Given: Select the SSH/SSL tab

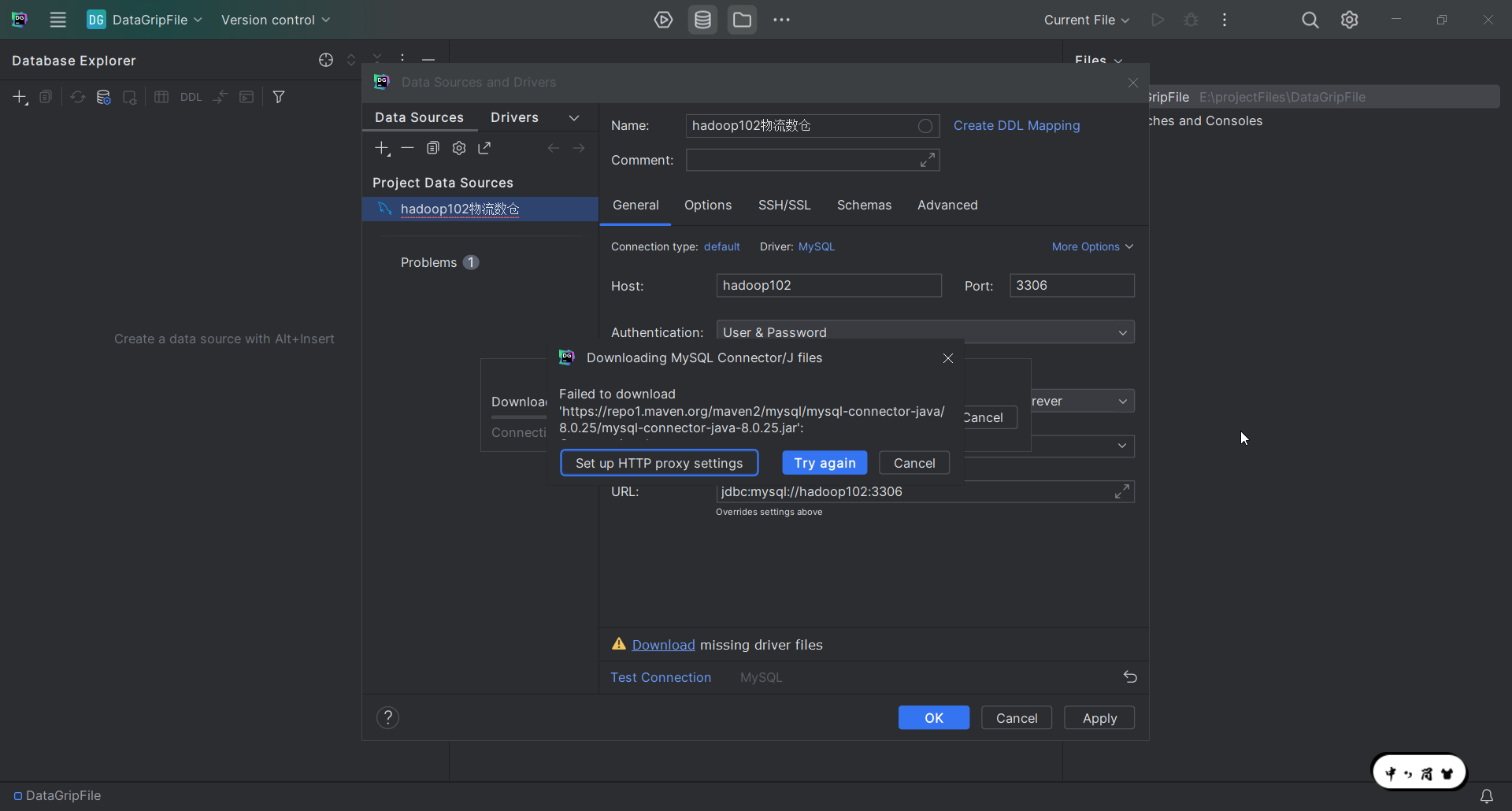Looking at the screenshot, I should [x=784, y=205].
